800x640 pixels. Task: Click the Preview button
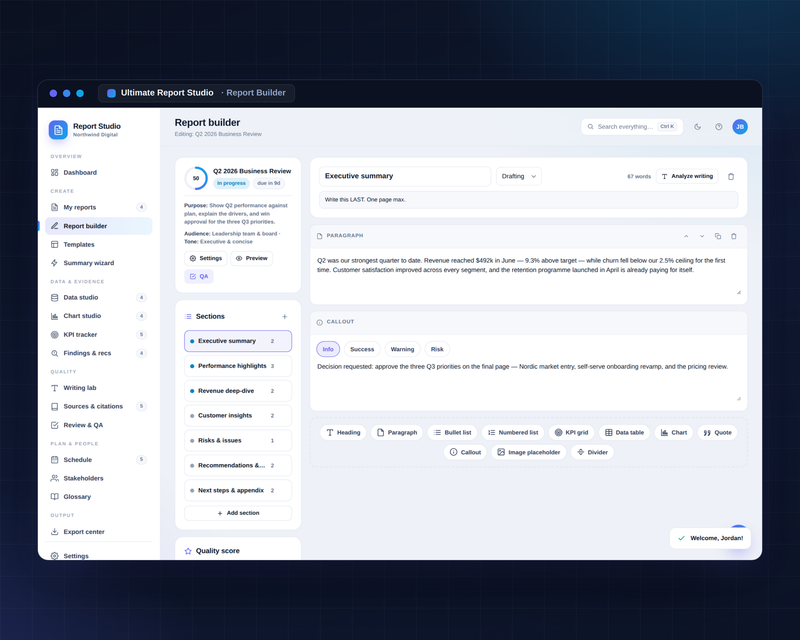pos(252,258)
